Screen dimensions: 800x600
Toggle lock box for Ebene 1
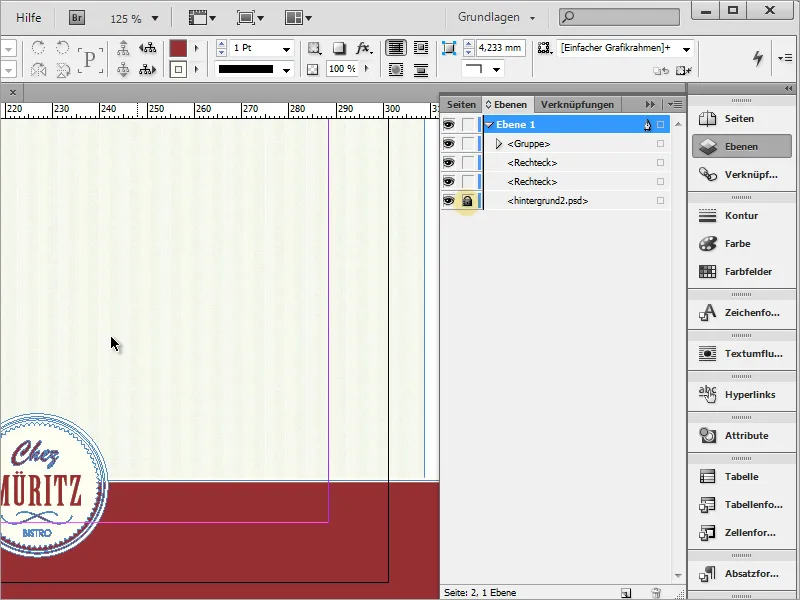pos(468,124)
